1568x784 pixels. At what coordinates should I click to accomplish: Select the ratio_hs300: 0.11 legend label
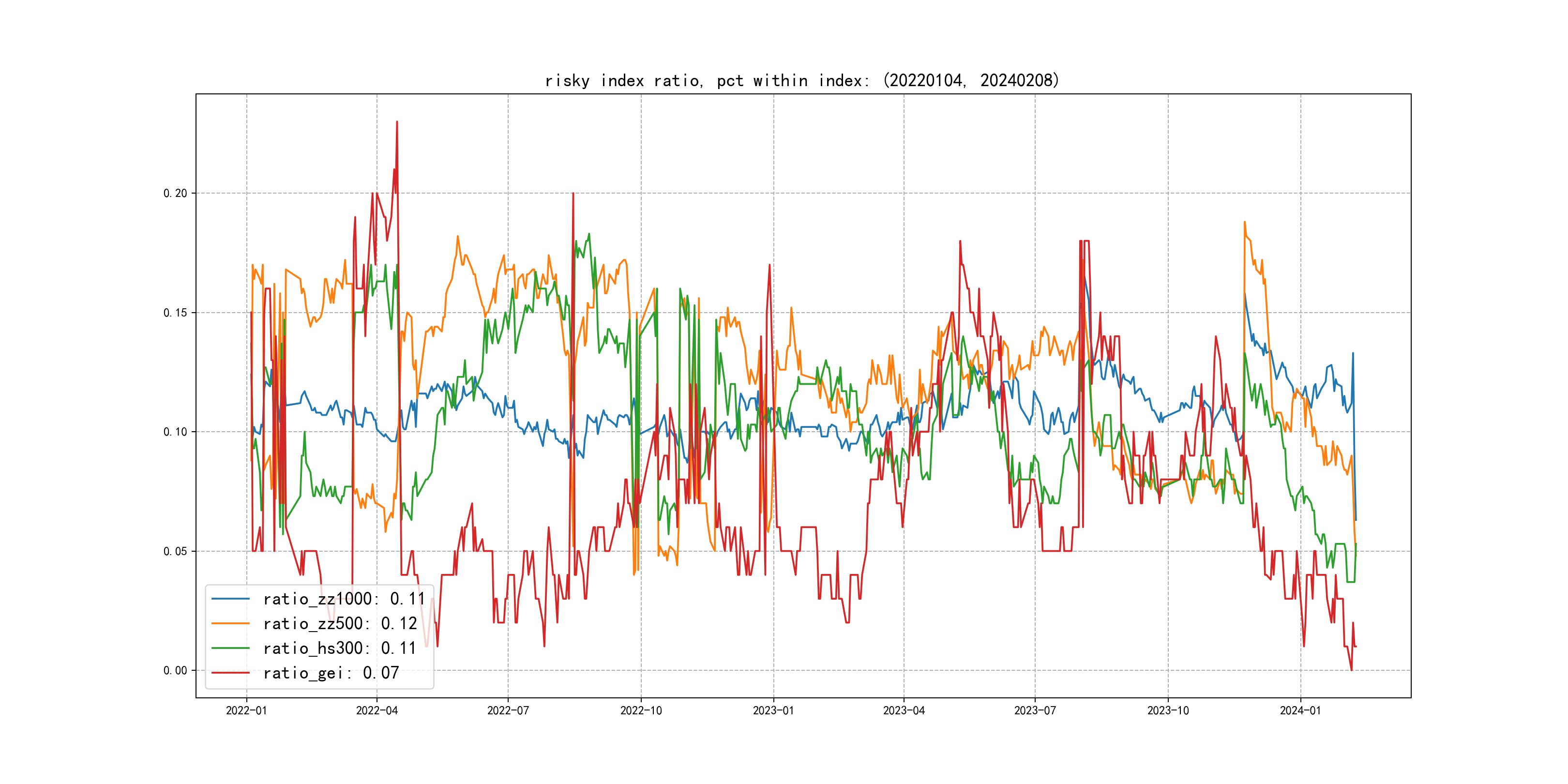[340, 648]
